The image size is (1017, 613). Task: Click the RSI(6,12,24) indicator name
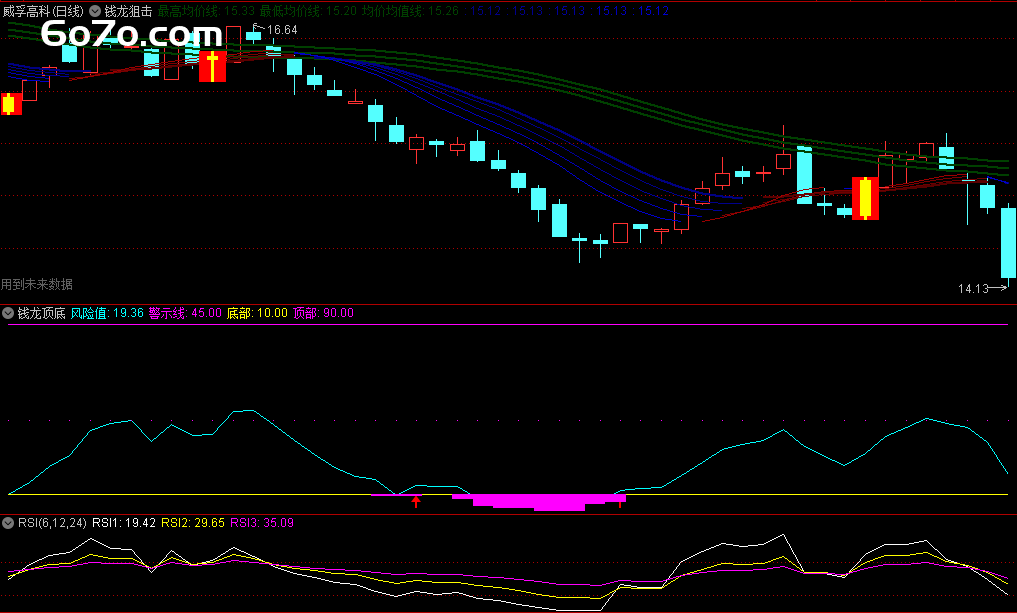click(x=52, y=523)
